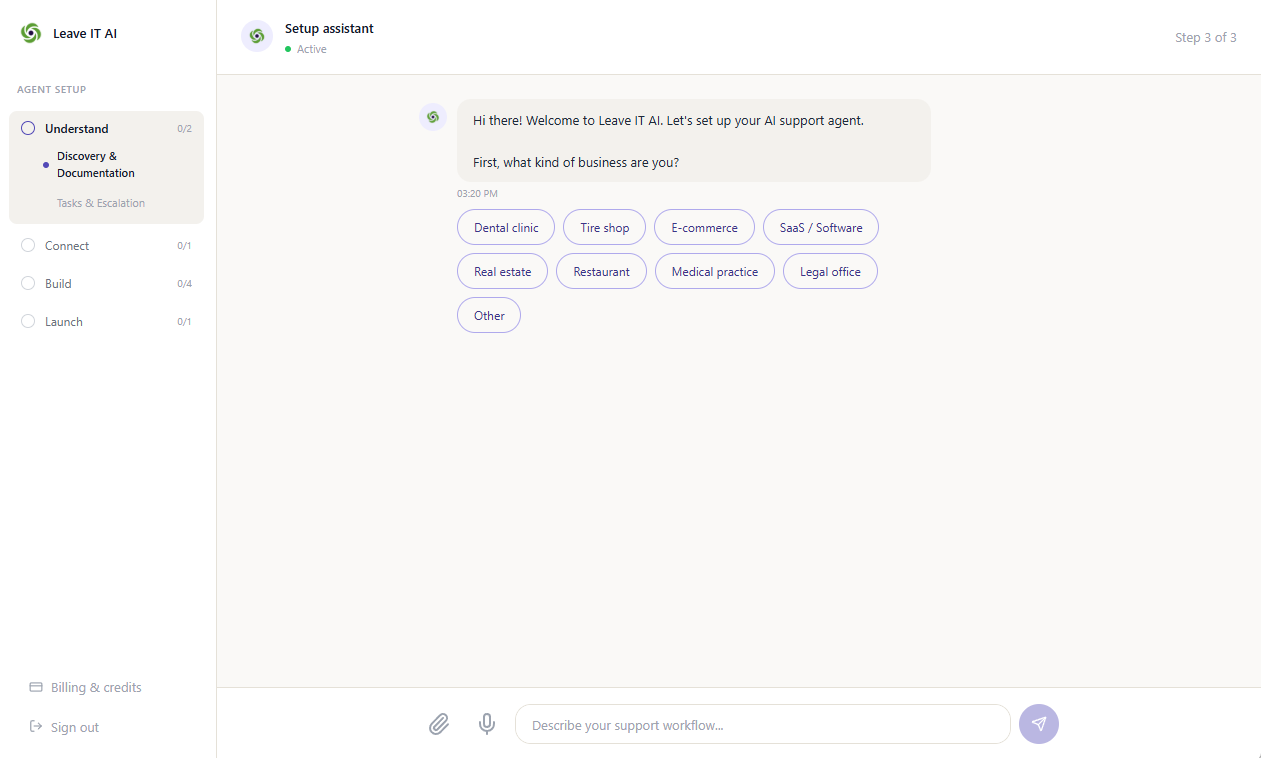Image resolution: width=1261 pixels, height=758 pixels.
Task: Click the welcome message bubble
Action: click(694, 140)
